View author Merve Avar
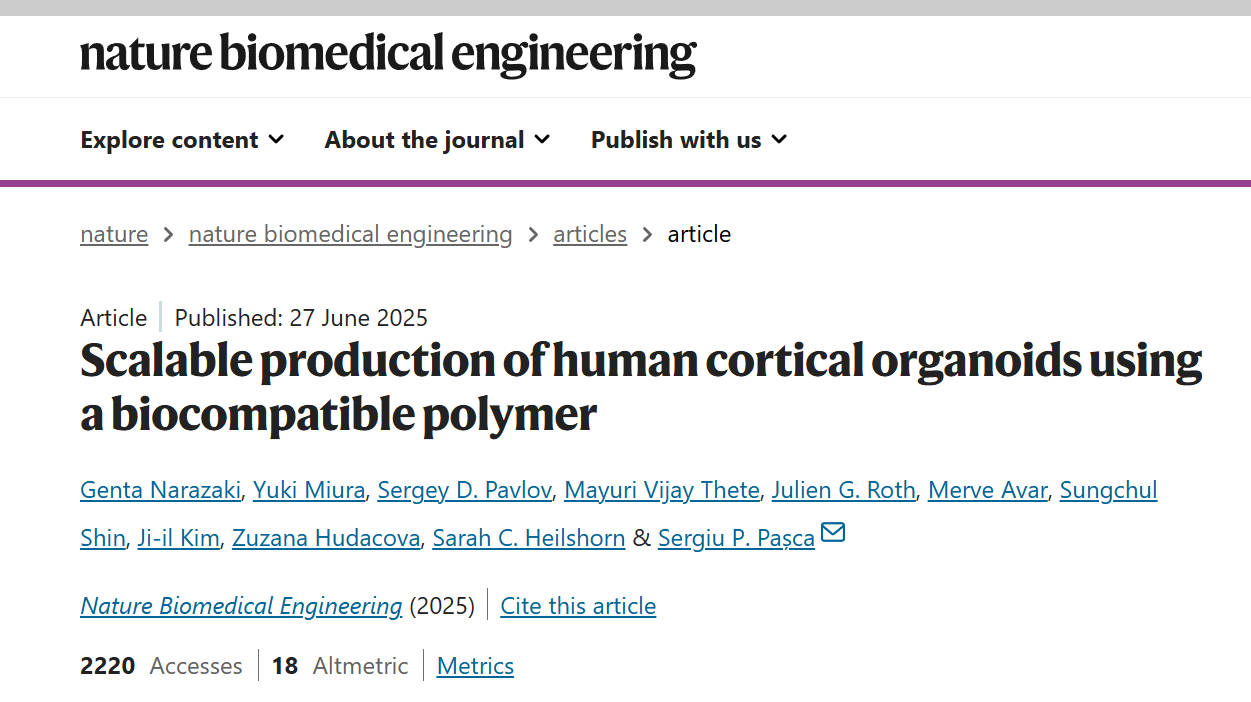Screen dimensions: 1251x702 [x=987, y=490]
